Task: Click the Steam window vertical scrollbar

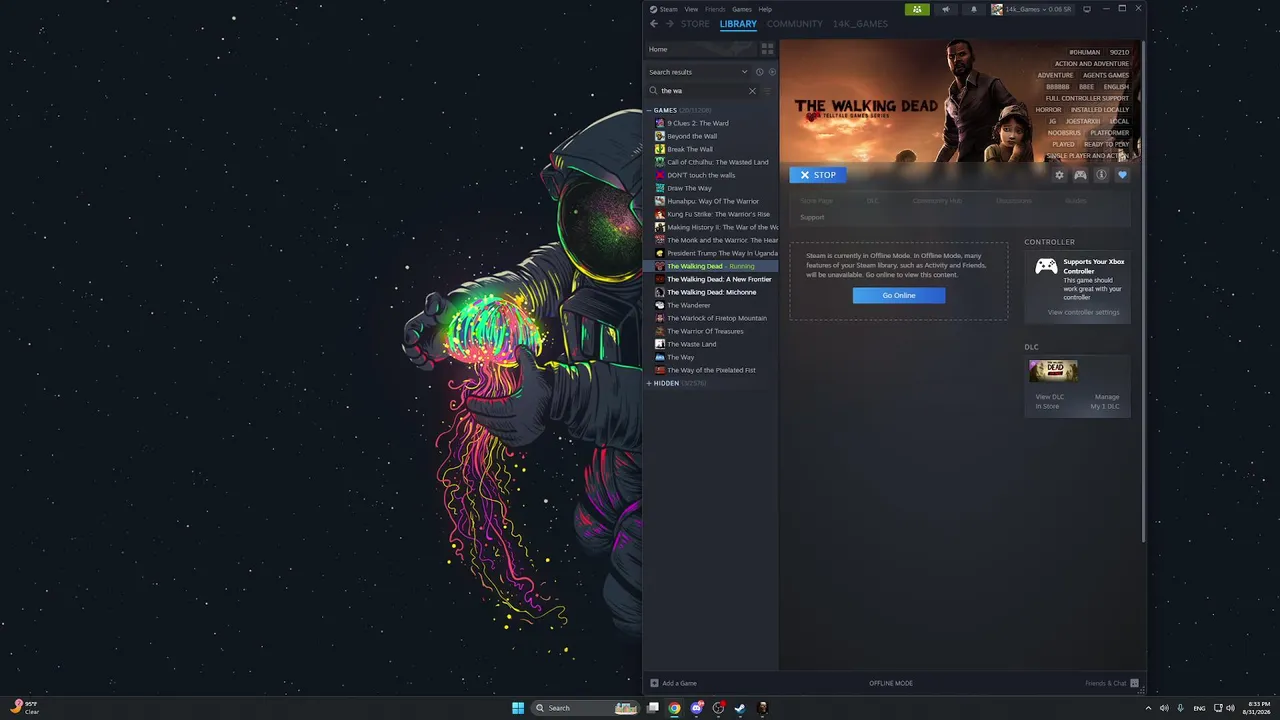Action: coord(1143,290)
